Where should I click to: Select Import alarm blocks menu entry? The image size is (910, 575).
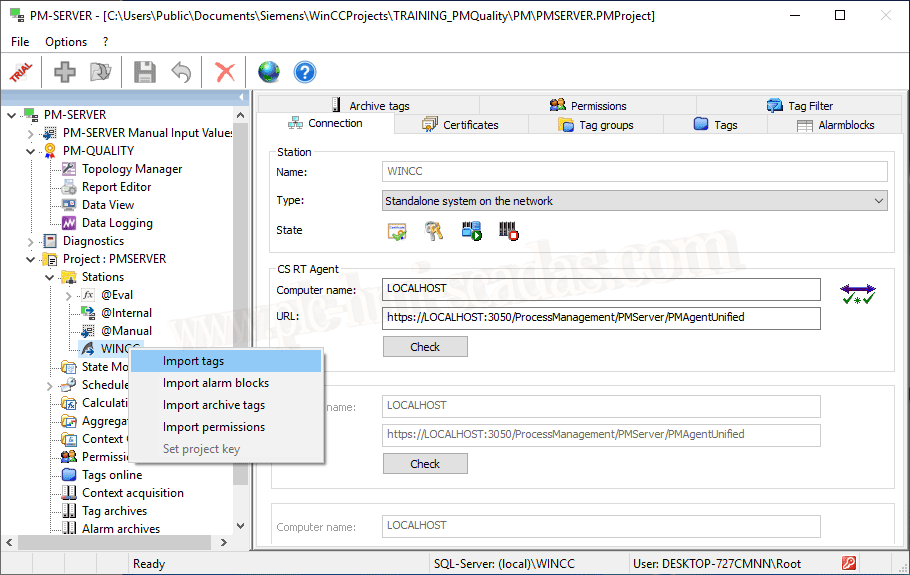coord(216,383)
